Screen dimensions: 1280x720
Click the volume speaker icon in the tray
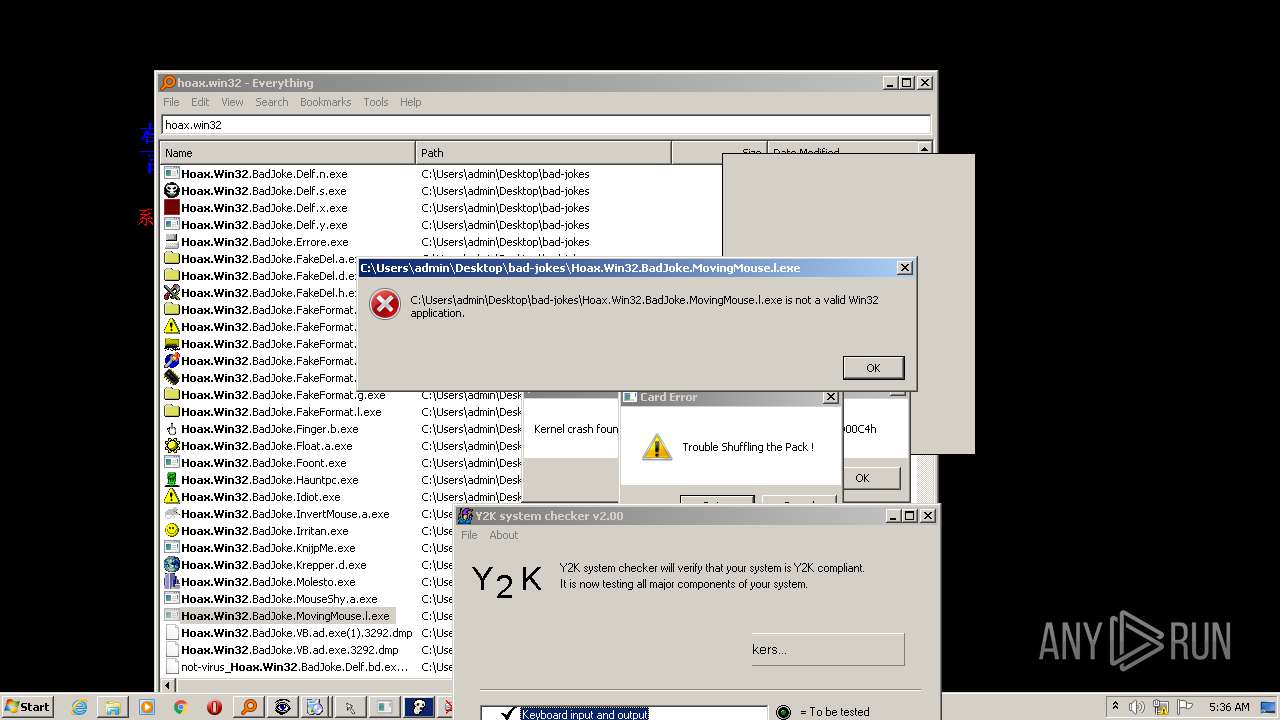[x=1137, y=707]
